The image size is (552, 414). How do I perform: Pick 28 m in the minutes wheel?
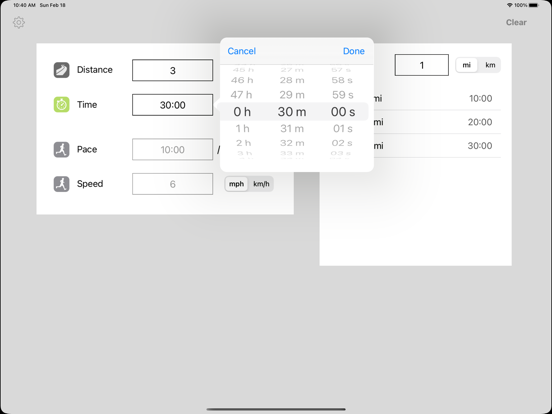[292, 80]
